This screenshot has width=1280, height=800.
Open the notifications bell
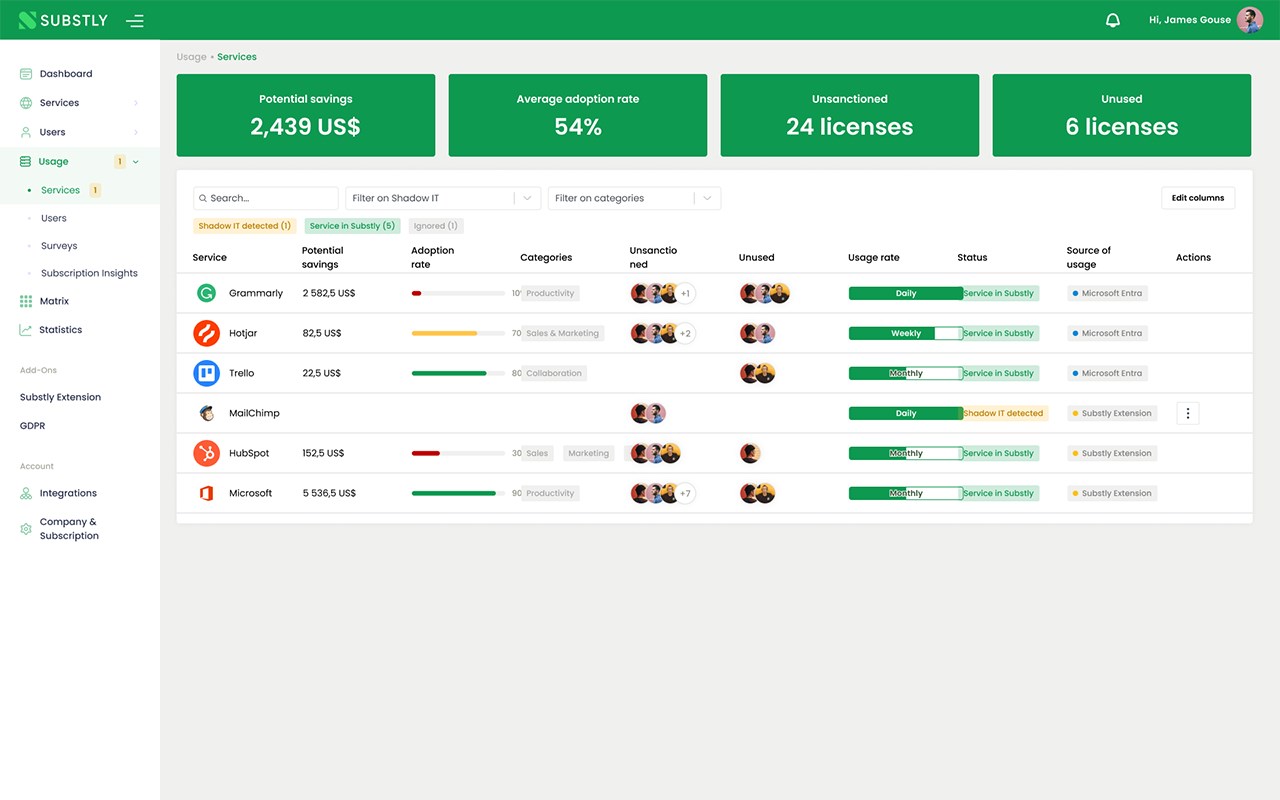1113,20
